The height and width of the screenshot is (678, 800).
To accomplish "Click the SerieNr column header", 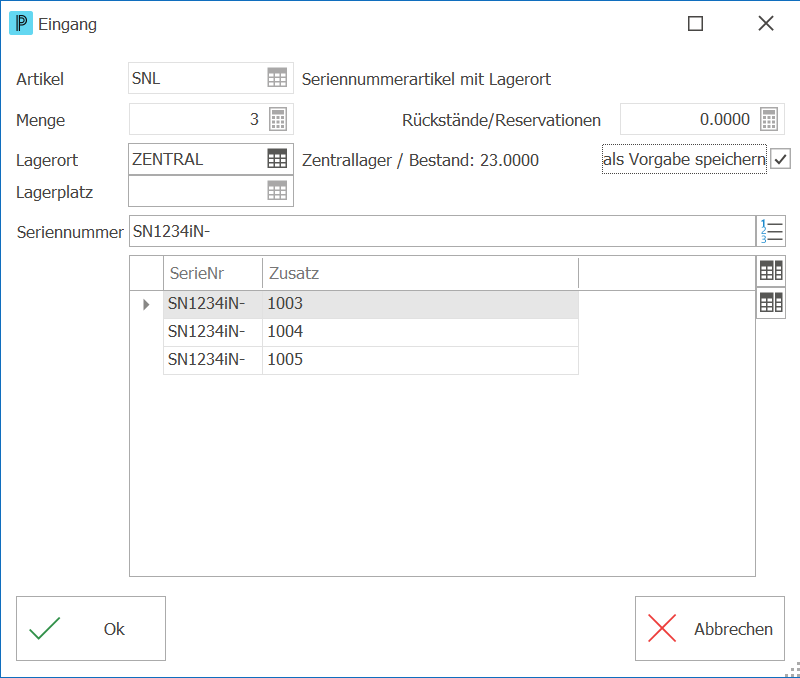I will pos(213,273).
